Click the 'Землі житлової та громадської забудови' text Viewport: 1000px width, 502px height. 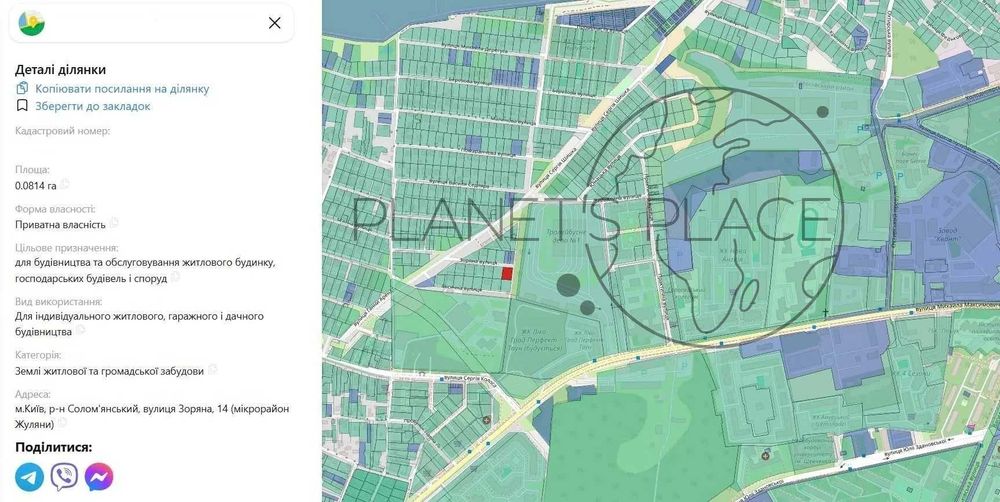coord(110,371)
